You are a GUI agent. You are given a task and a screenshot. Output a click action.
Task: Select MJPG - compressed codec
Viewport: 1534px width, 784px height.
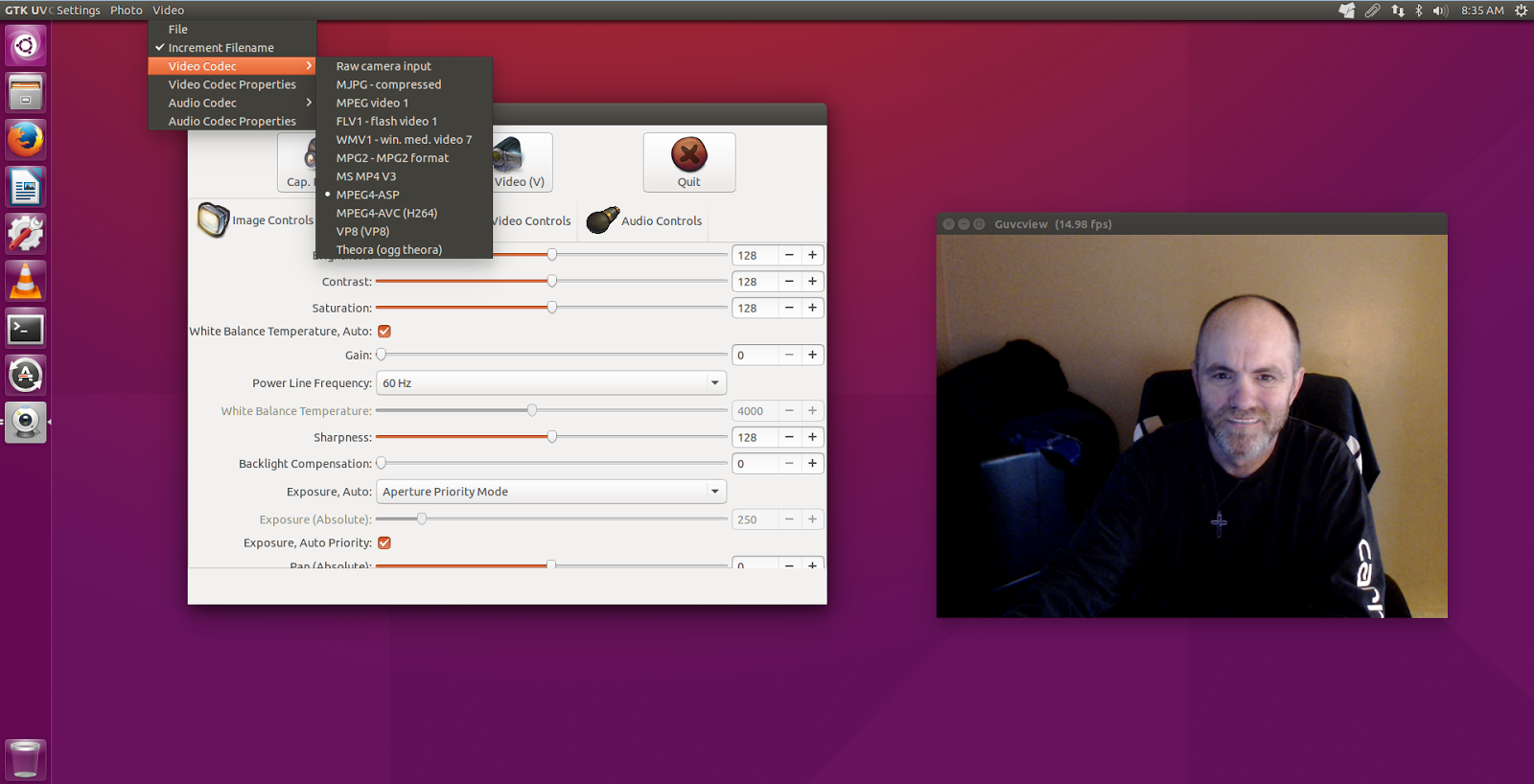click(x=404, y=84)
